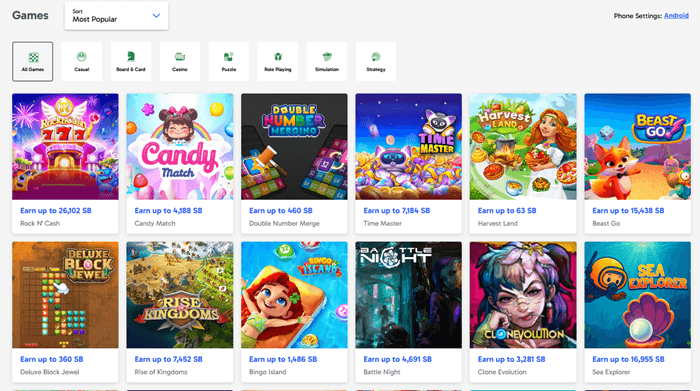The image size is (700, 391).
Task: Open the Beast Go game thumbnail
Action: [x=638, y=146]
